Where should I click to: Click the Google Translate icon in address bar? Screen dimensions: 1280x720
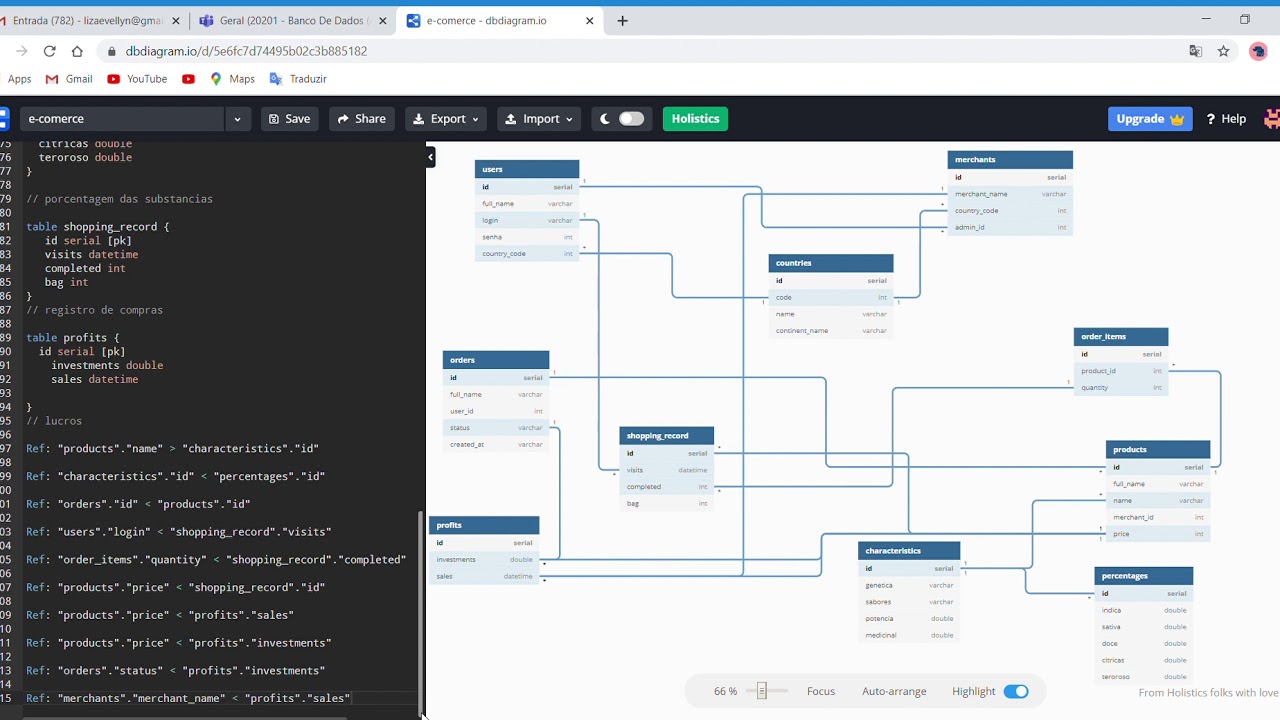point(1195,51)
